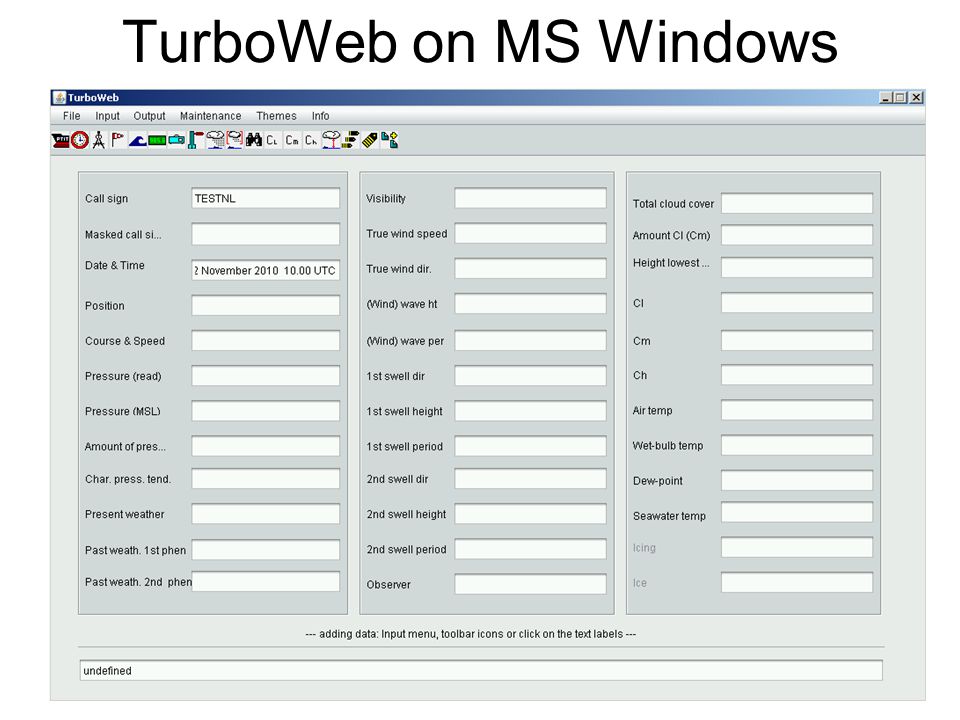Click the bottom status field showing undefined

click(x=481, y=670)
